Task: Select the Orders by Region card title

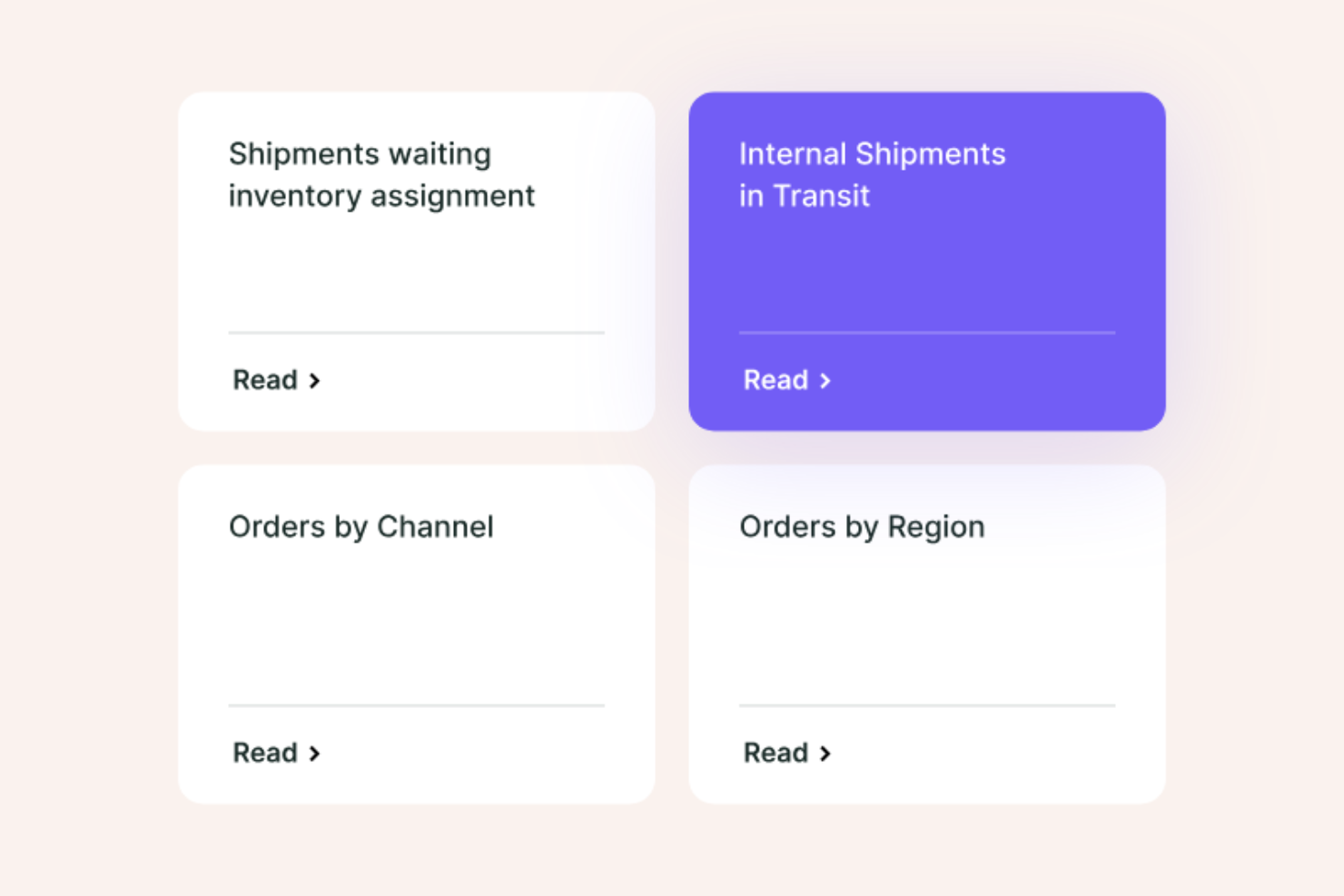Action: click(x=862, y=527)
